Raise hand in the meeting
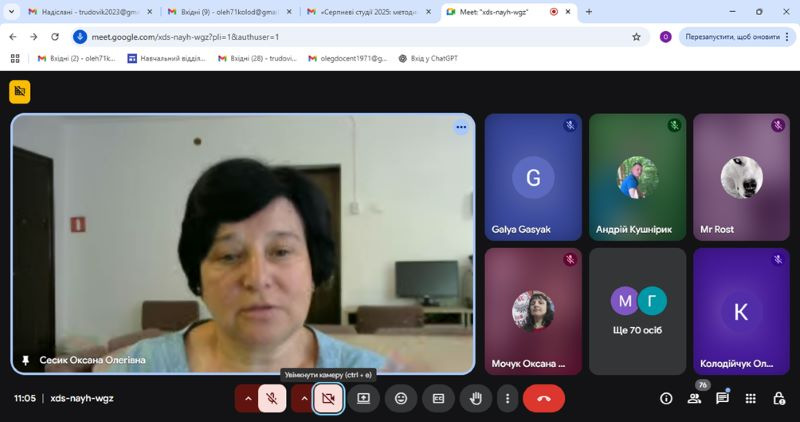This screenshot has height=422, width=800. (x=476, y=399)
